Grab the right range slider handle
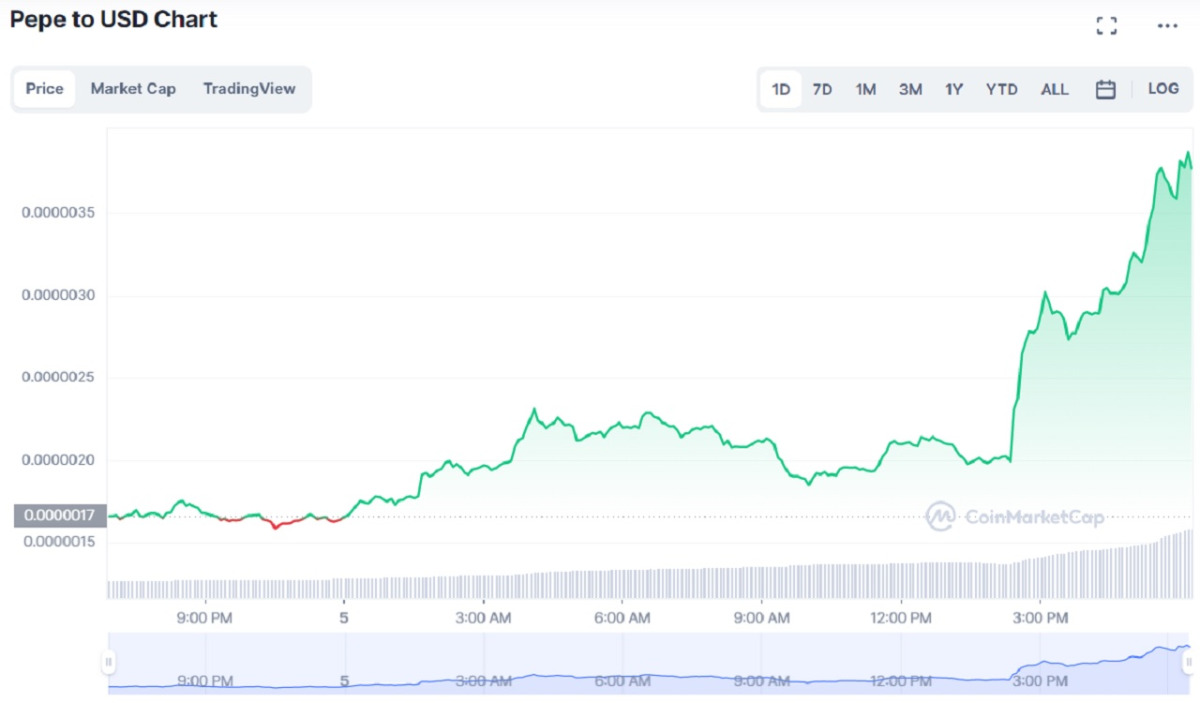The image size is (1200, 703). pyautogui.click(x=1190, y=661)
